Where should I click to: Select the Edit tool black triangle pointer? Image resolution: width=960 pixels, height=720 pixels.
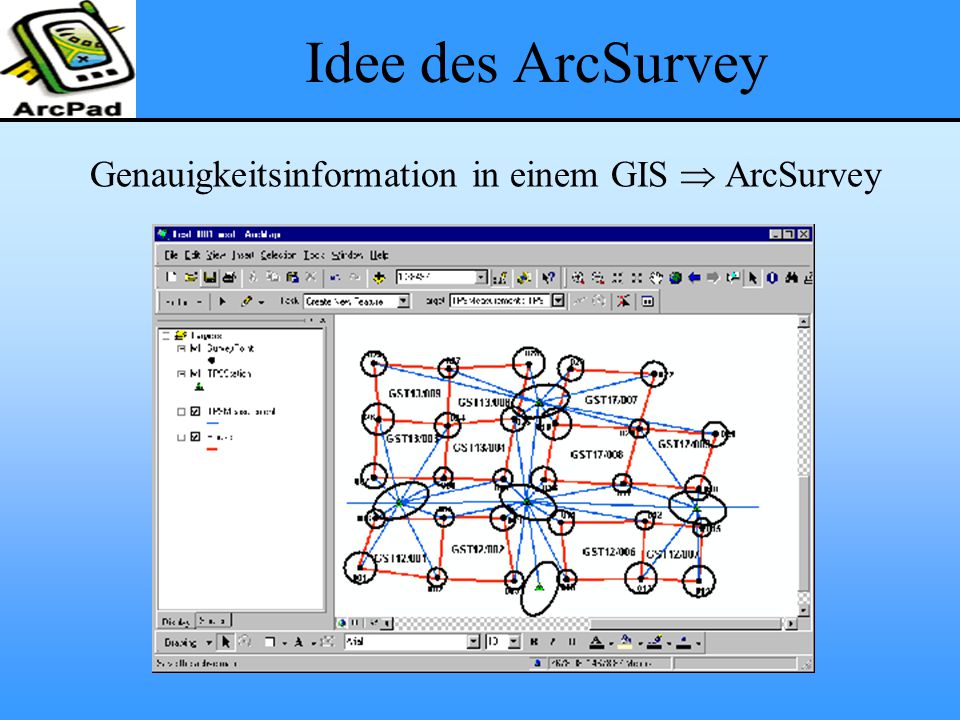[222, 301]
